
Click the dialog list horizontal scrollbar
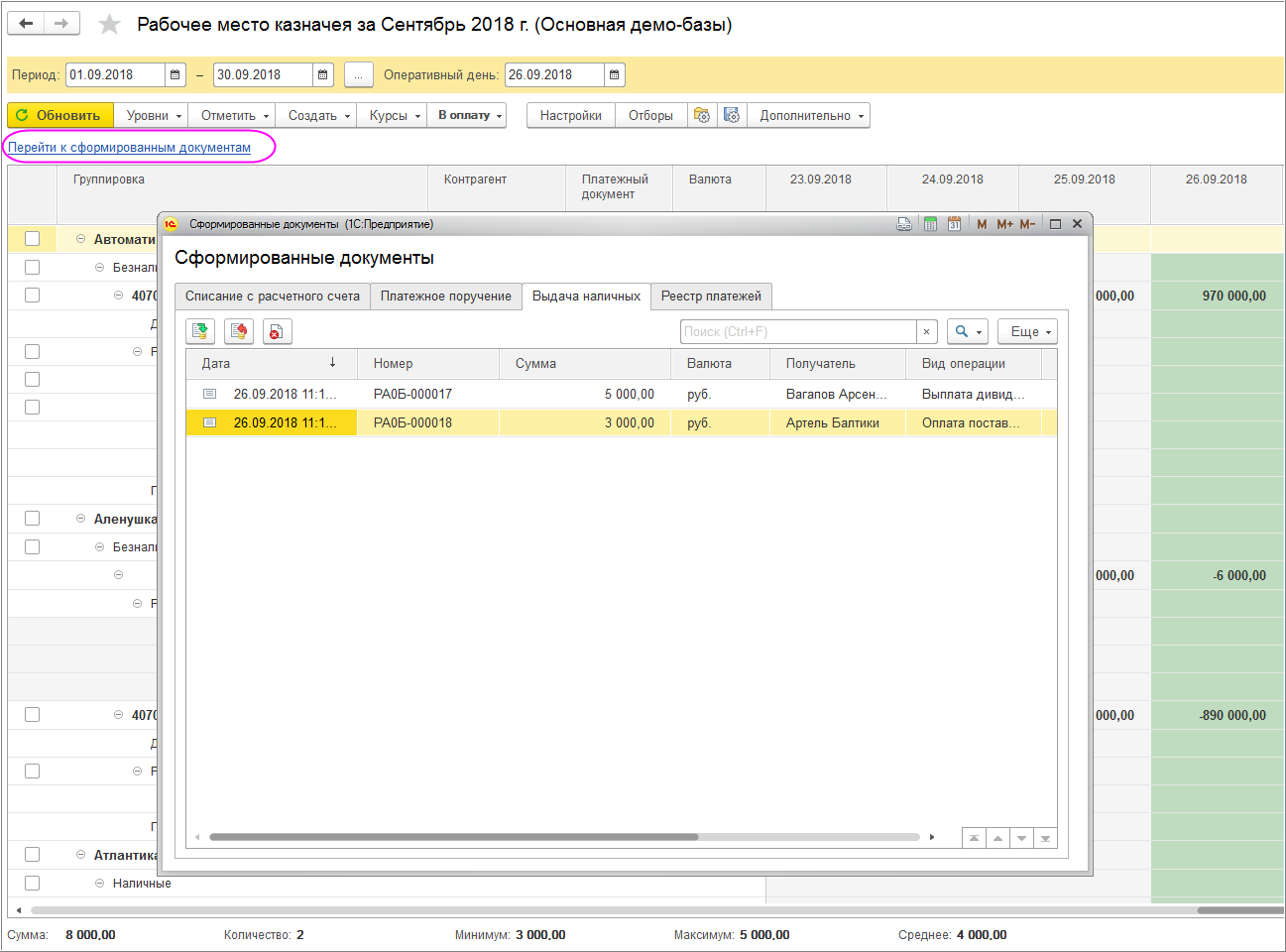454,837
